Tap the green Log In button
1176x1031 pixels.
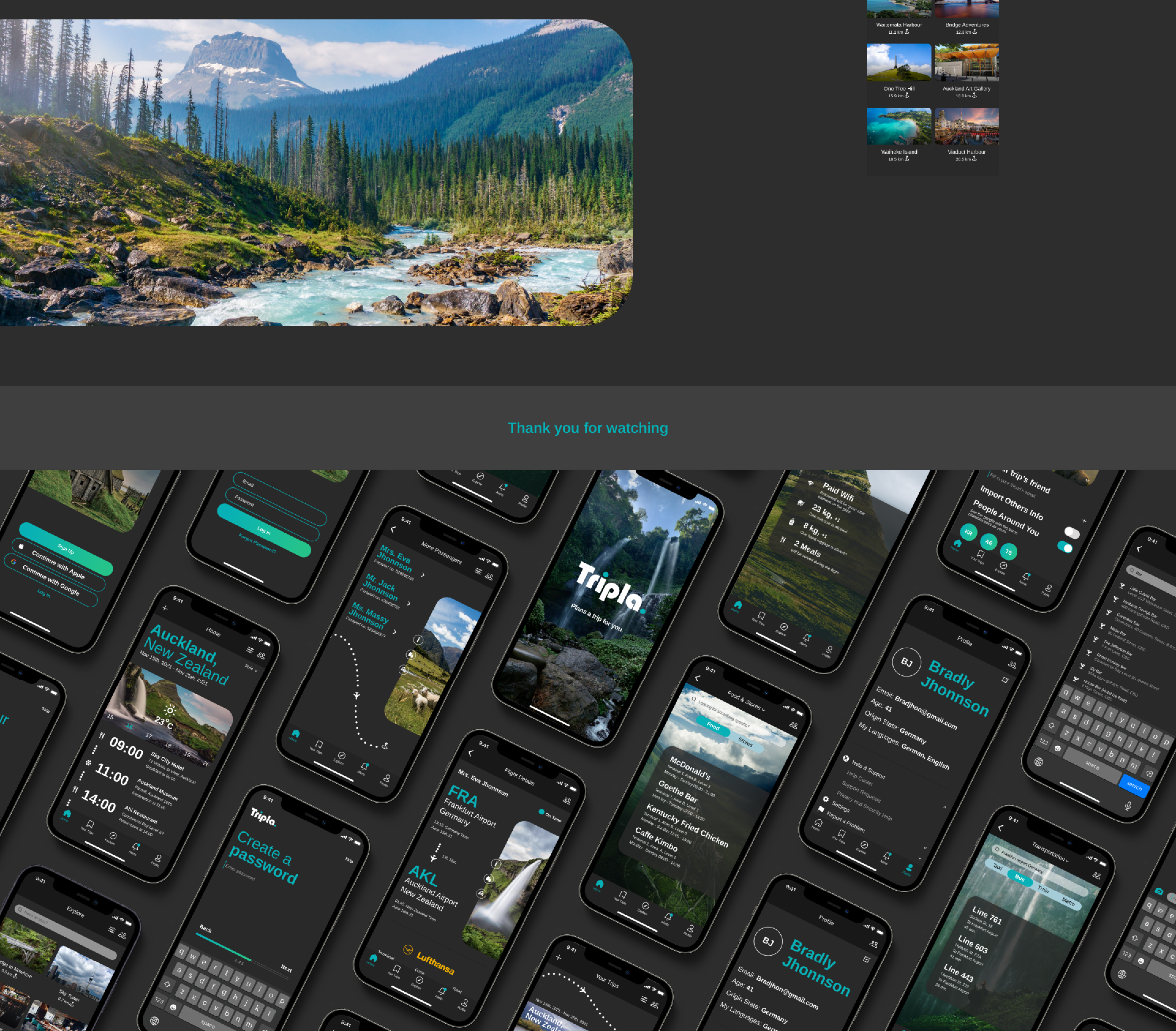[264, 530]
